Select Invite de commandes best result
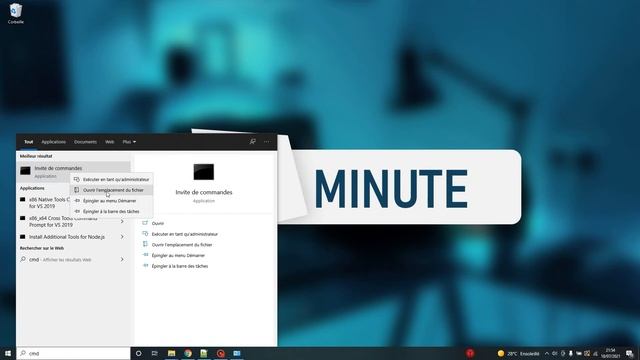The image size is (640, 360). coord(73,171)
